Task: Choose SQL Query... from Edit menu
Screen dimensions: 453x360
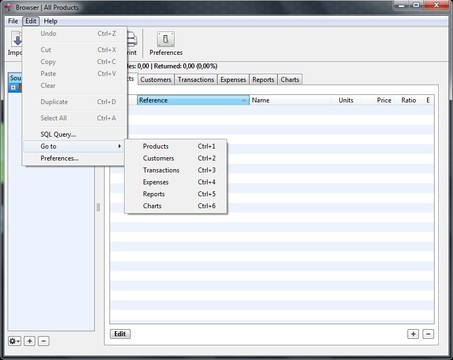Action: [x=75, y=134]
